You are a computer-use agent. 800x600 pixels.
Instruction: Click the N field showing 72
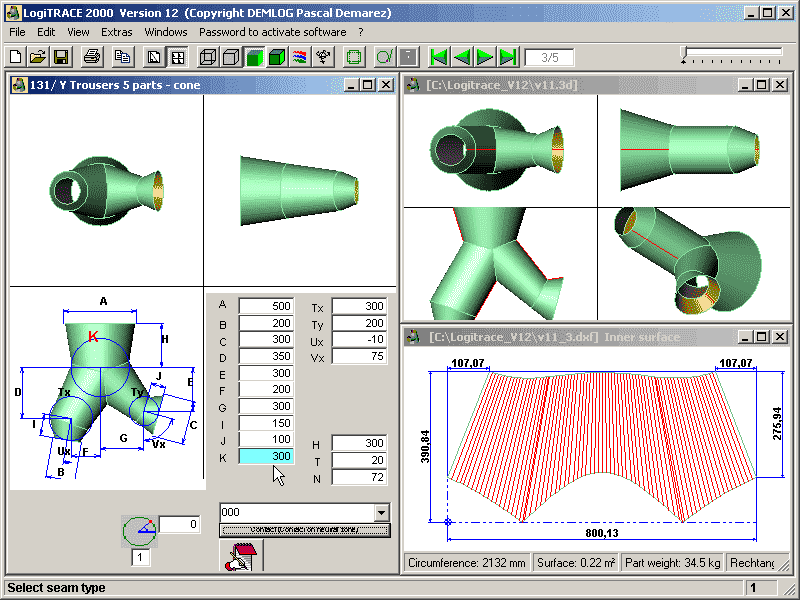pyautogui.click(x=359, y=477)
